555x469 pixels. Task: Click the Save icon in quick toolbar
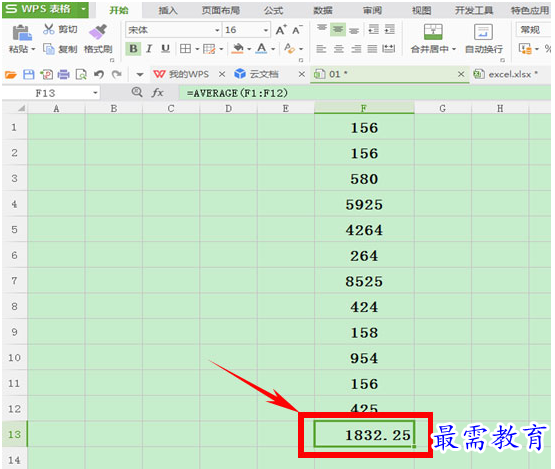click(x=29, y=74)
